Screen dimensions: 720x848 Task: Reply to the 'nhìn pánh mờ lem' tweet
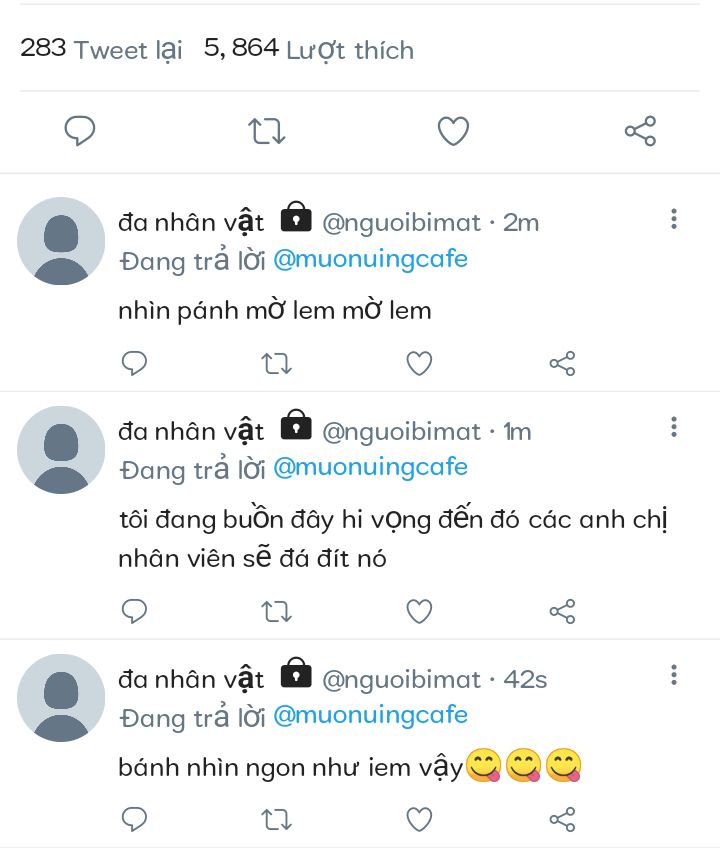point(134,364)
